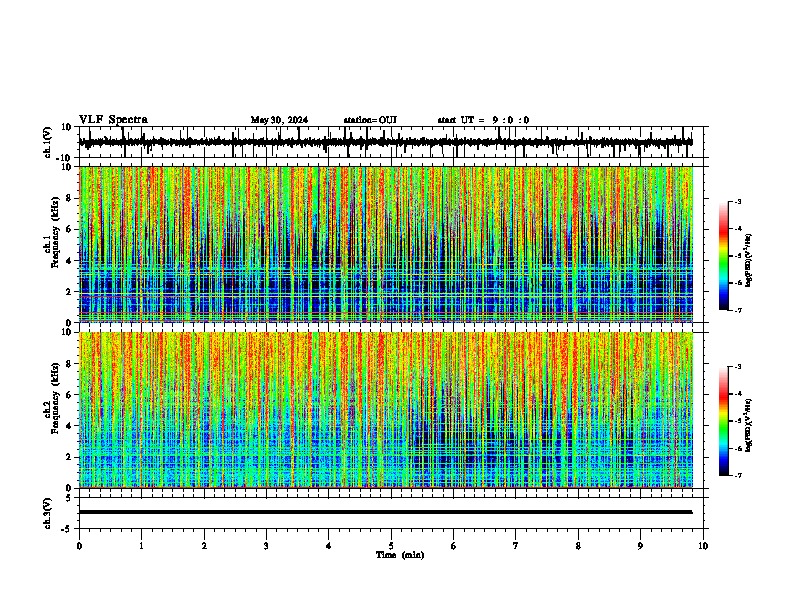The width and height of the screenshot is (792, 612).
Task: Click the ch.3 flat black trace
Action: (x=385, y=512)
